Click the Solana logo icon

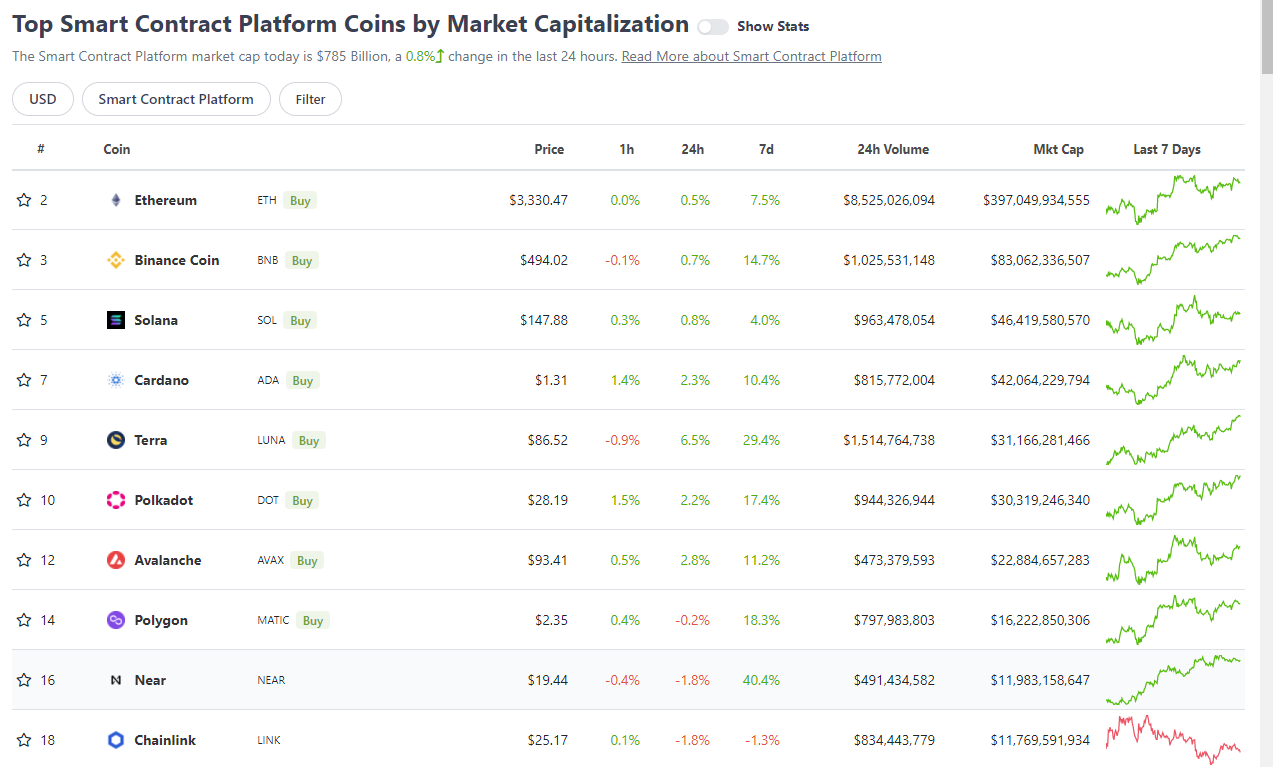116,320
